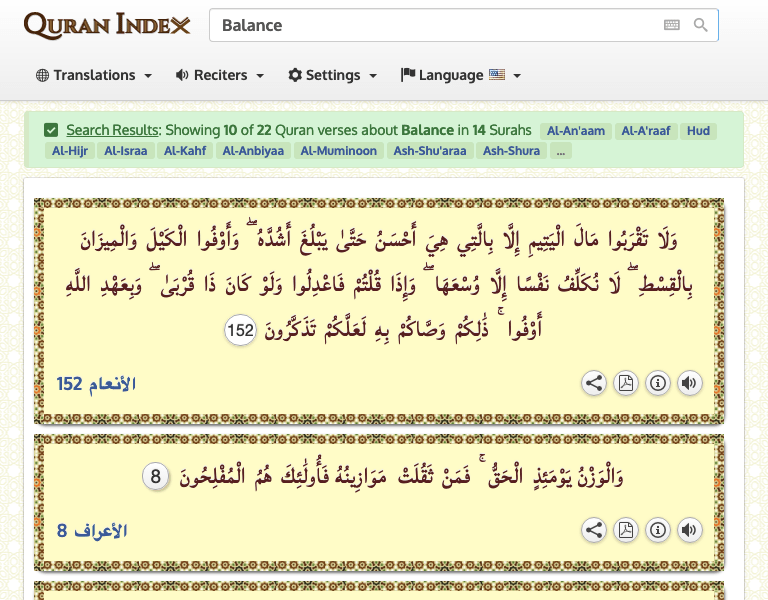The height and width of the screenshot is (600, 768).
Task: Play audio for verse Al-An'aam 152
Action: pyautogui.click(x=689, y=383)
